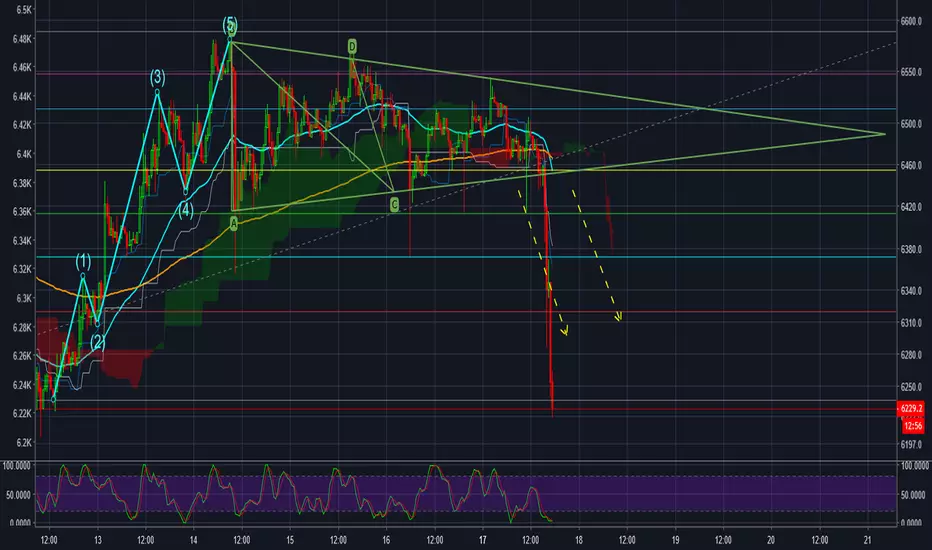Click the 6380.0 price axis value
The width and height of the screenshot is (932, 550).
click(911, 250)
